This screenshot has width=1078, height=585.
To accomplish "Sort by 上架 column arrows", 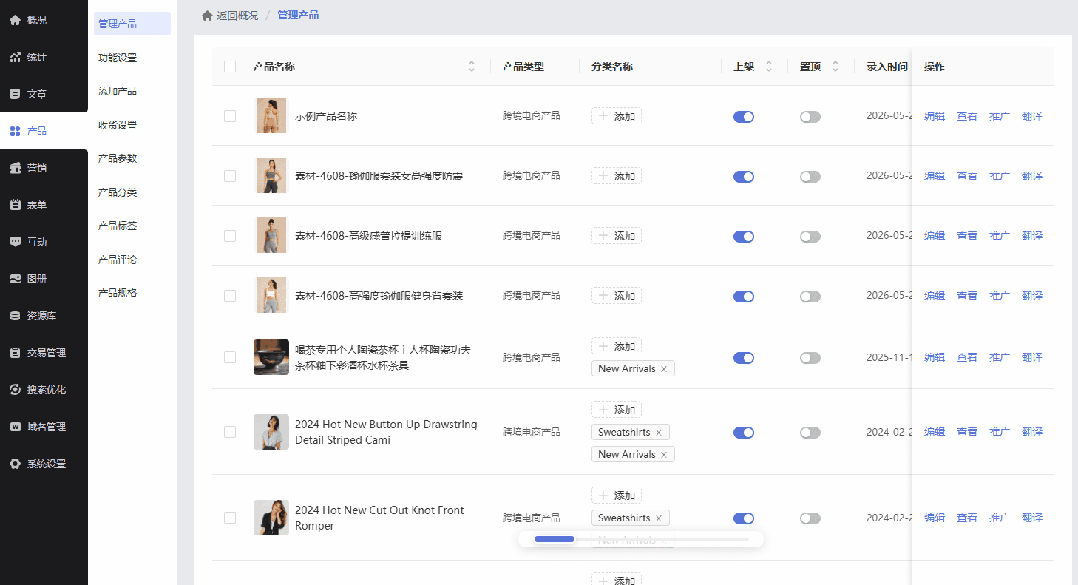I will [769, 67].
